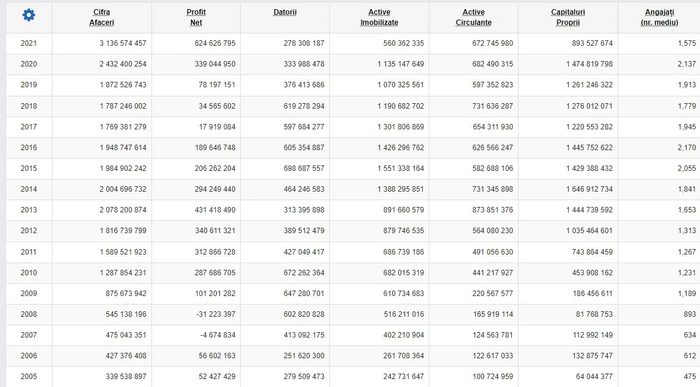Sort by Datorii column header
Image resolution: width=700 pixels, height=387 pixels.
click(x=285, y=12)
